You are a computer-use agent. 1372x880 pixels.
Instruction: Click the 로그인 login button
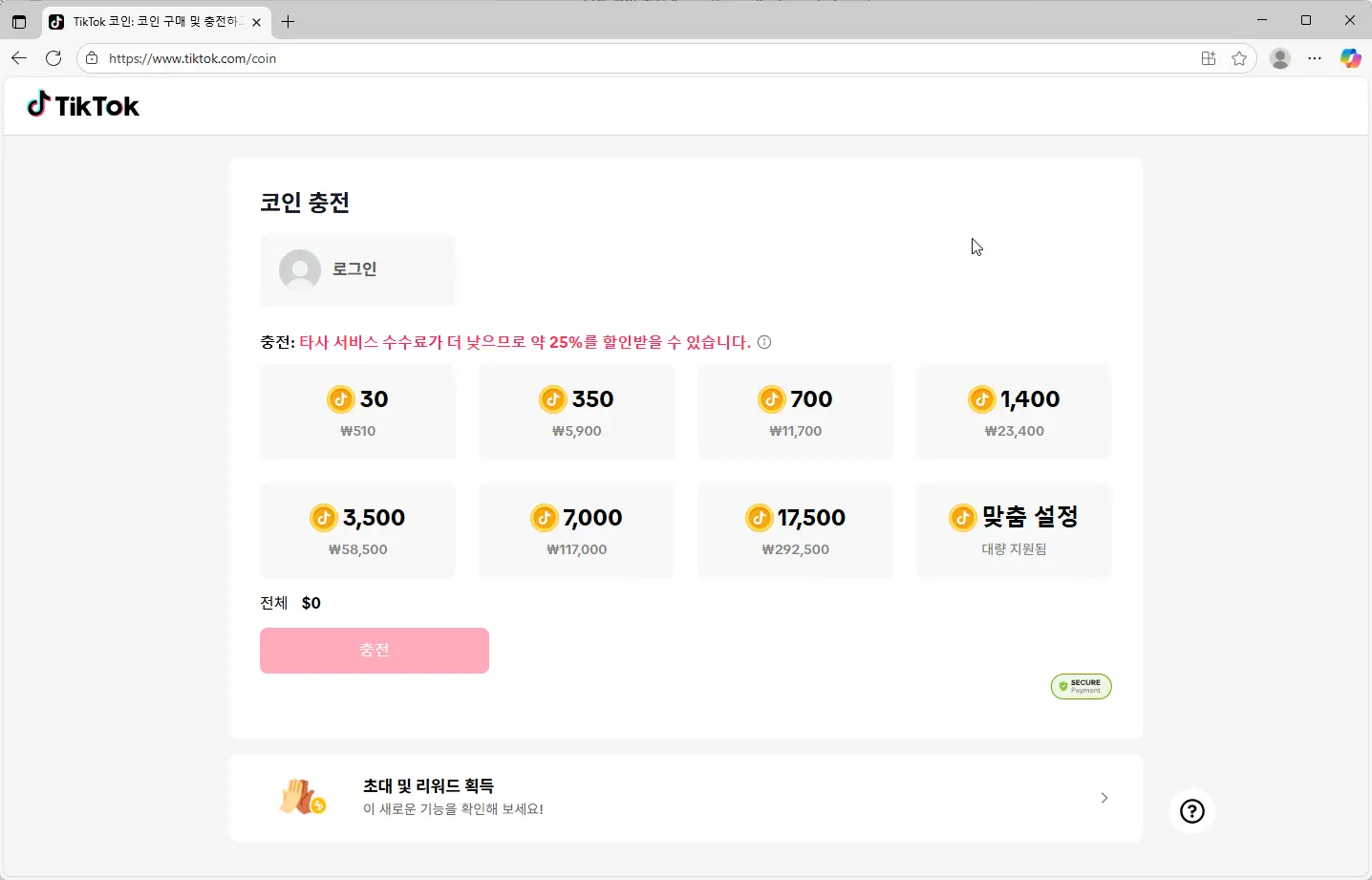tap(357, 269)
